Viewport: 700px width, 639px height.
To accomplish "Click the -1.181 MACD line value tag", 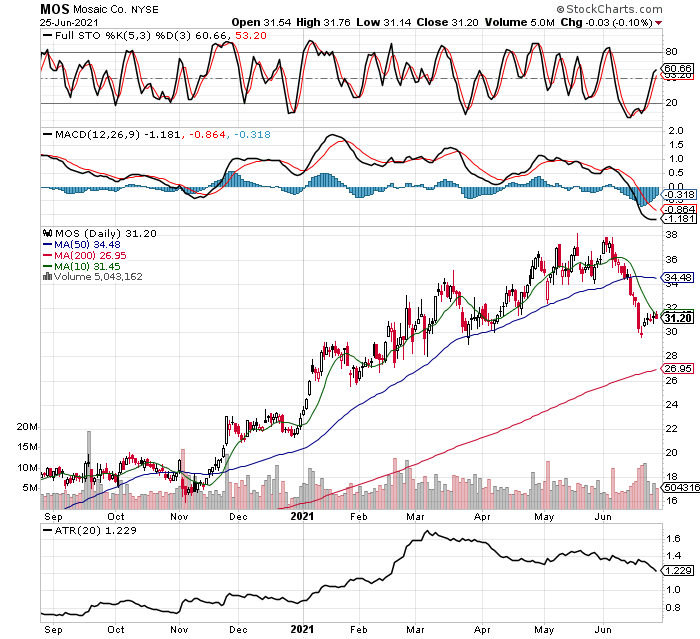I will pos(679,218).
